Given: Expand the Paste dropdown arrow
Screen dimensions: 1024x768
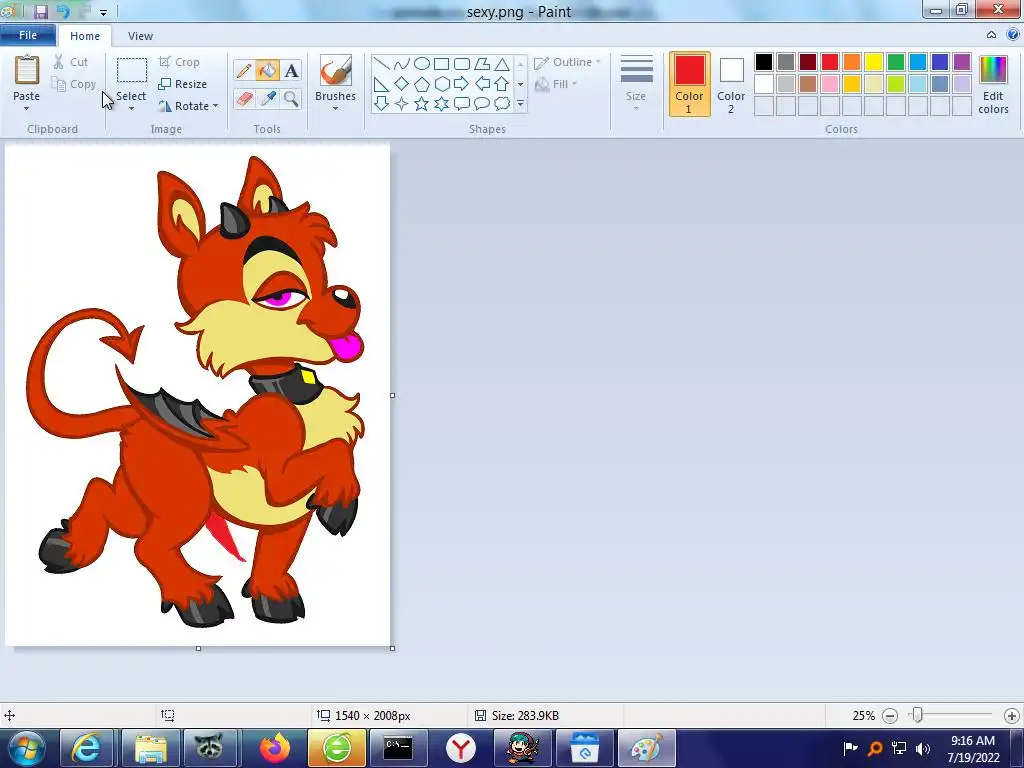Looking at the screenshot, I should [26, 108].
